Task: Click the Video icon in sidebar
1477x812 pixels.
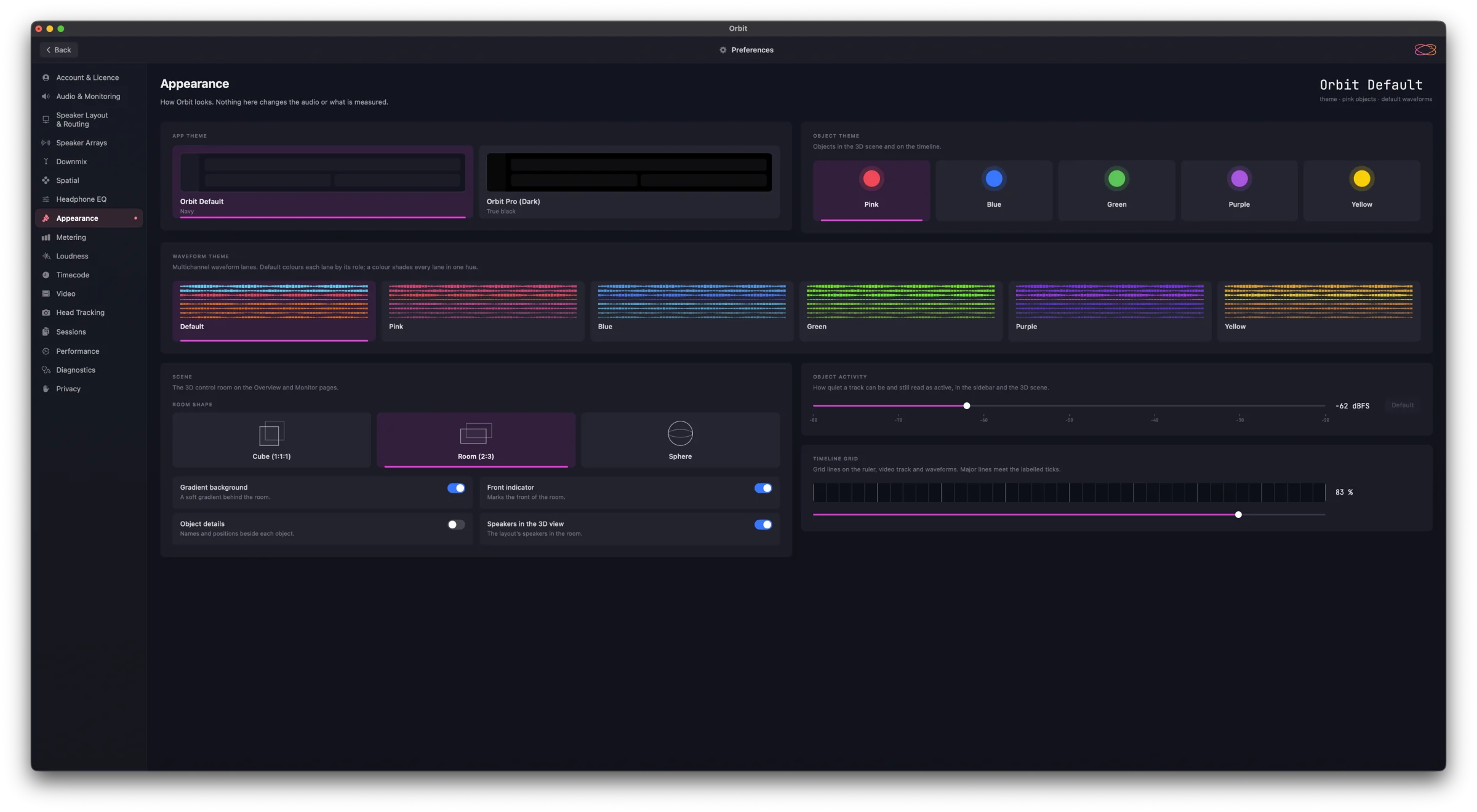Action: (x=46, y=294)
